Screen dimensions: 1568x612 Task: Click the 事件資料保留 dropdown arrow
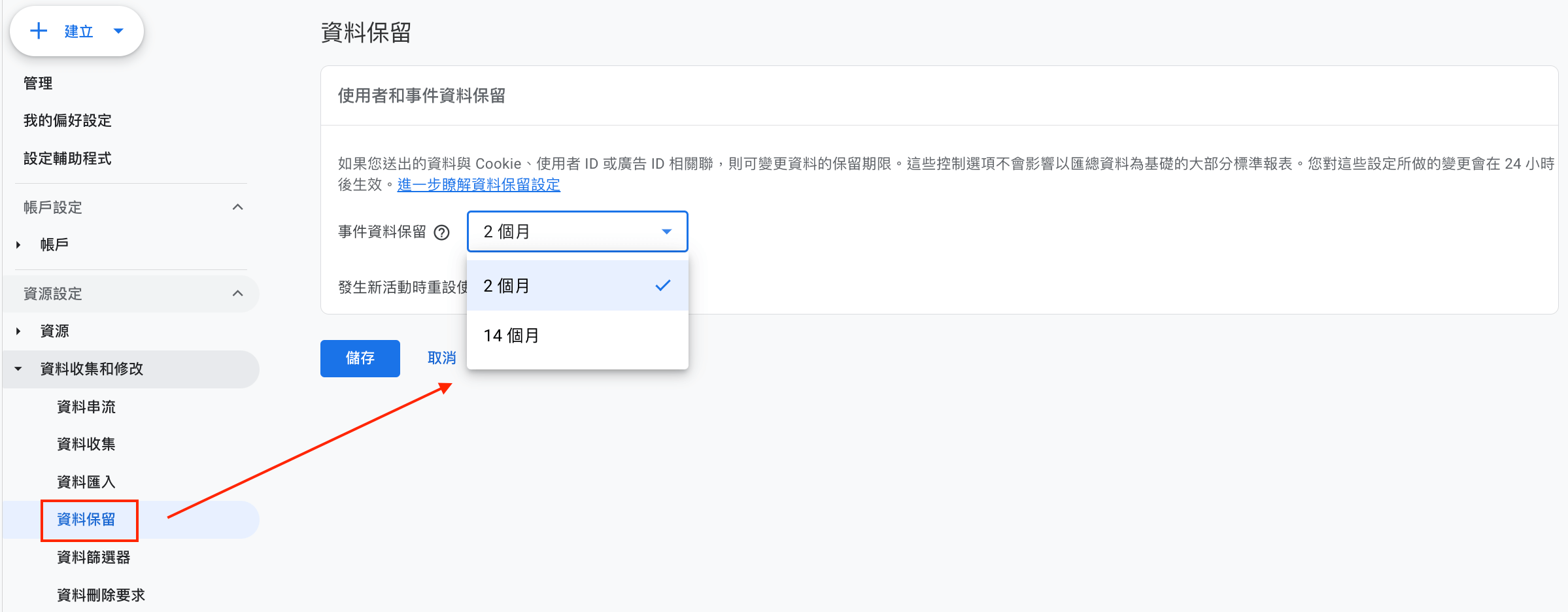pos(666,231)
